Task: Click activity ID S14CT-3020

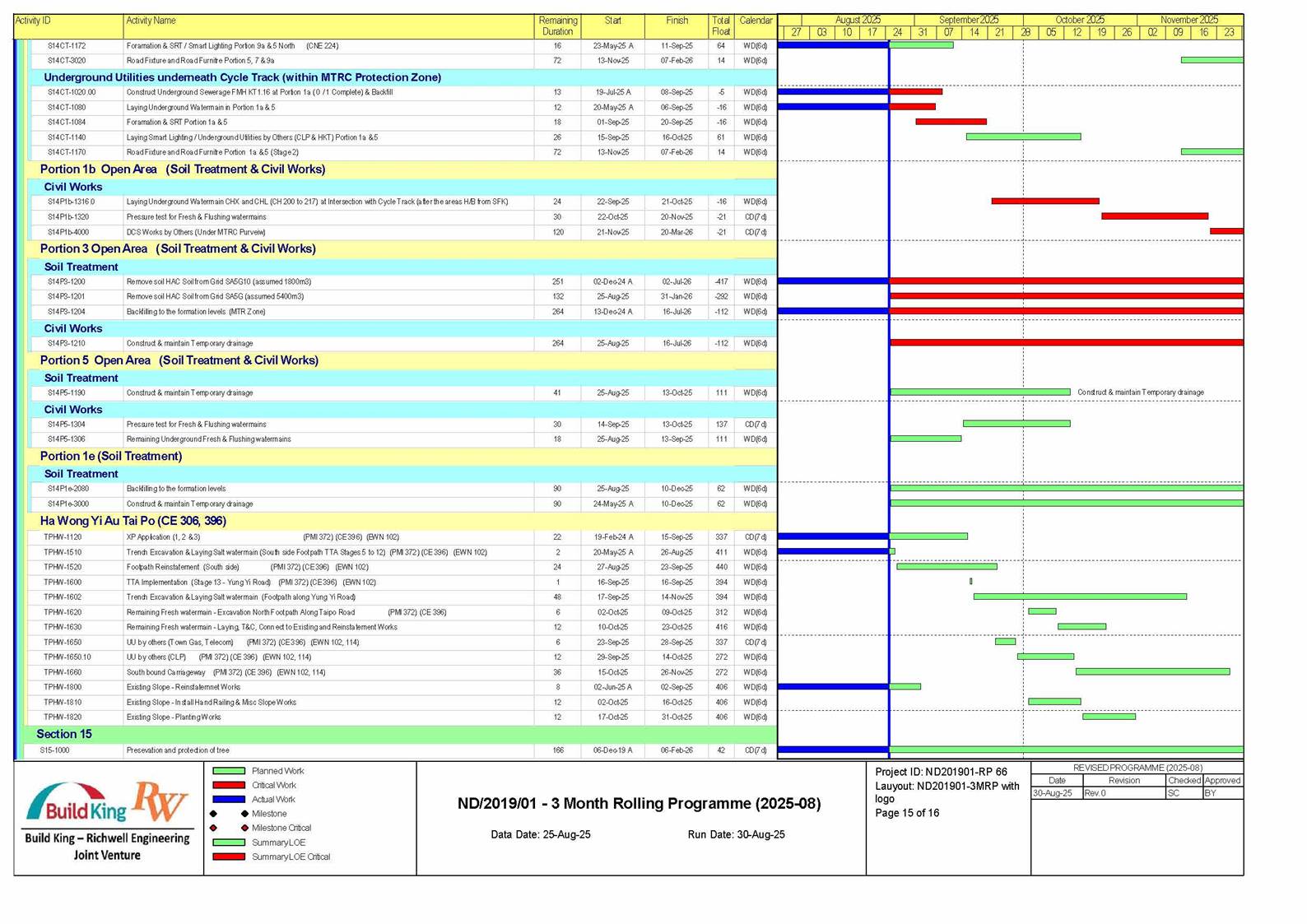Action: click(x=67, y=61)
